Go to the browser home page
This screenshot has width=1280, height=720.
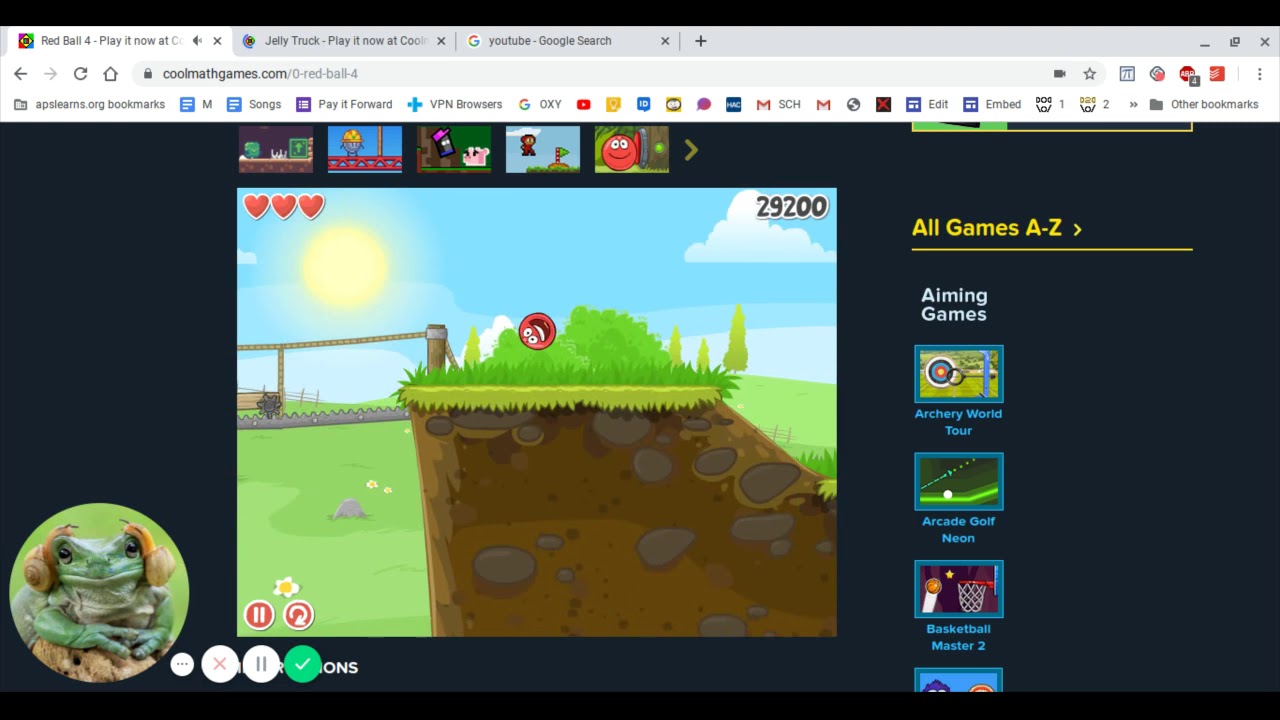110,73
